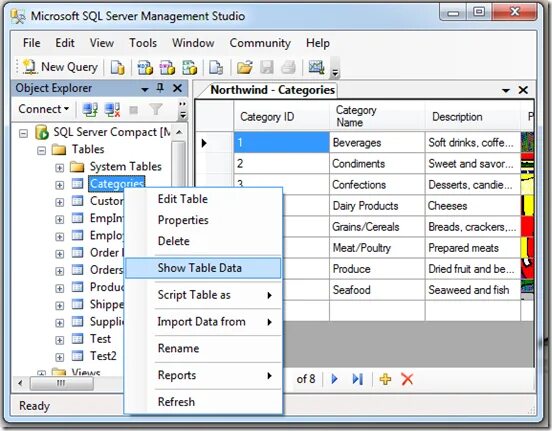Open the View menu
Screen dimensions: 552x431
102,43
